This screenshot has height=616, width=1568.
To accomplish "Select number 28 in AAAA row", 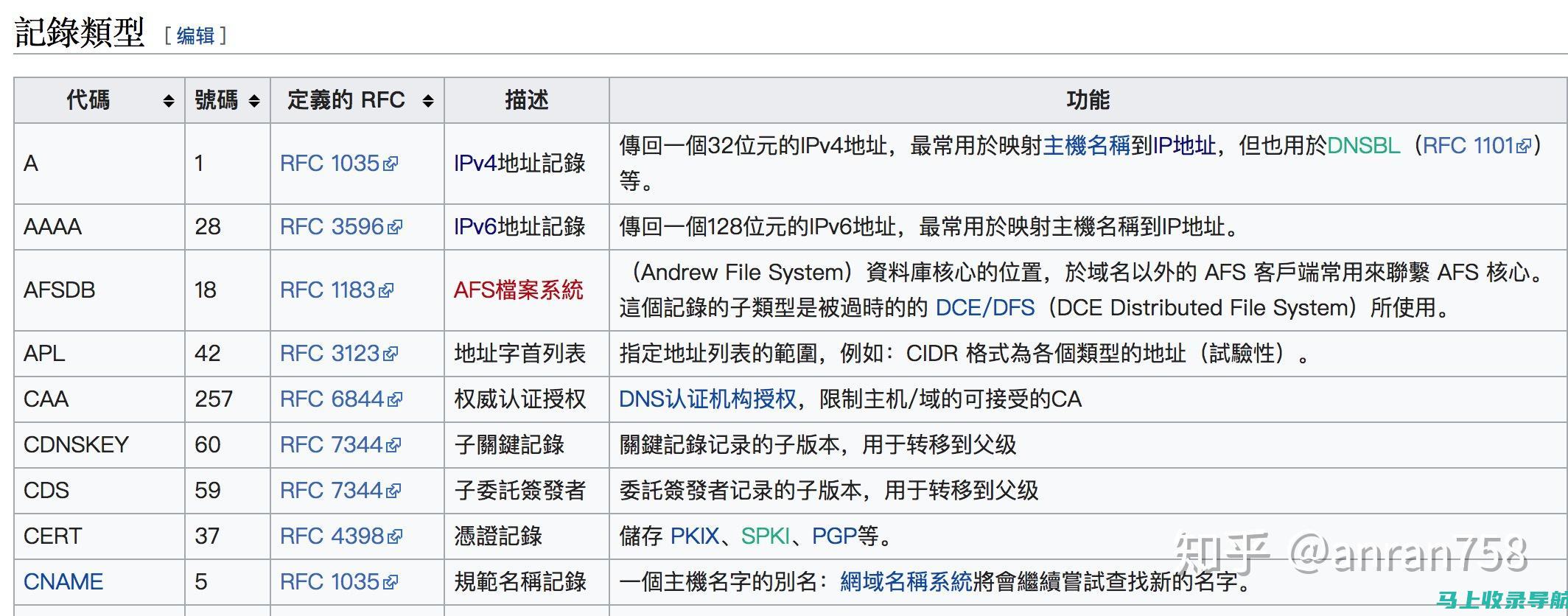I will pos(208,226).
